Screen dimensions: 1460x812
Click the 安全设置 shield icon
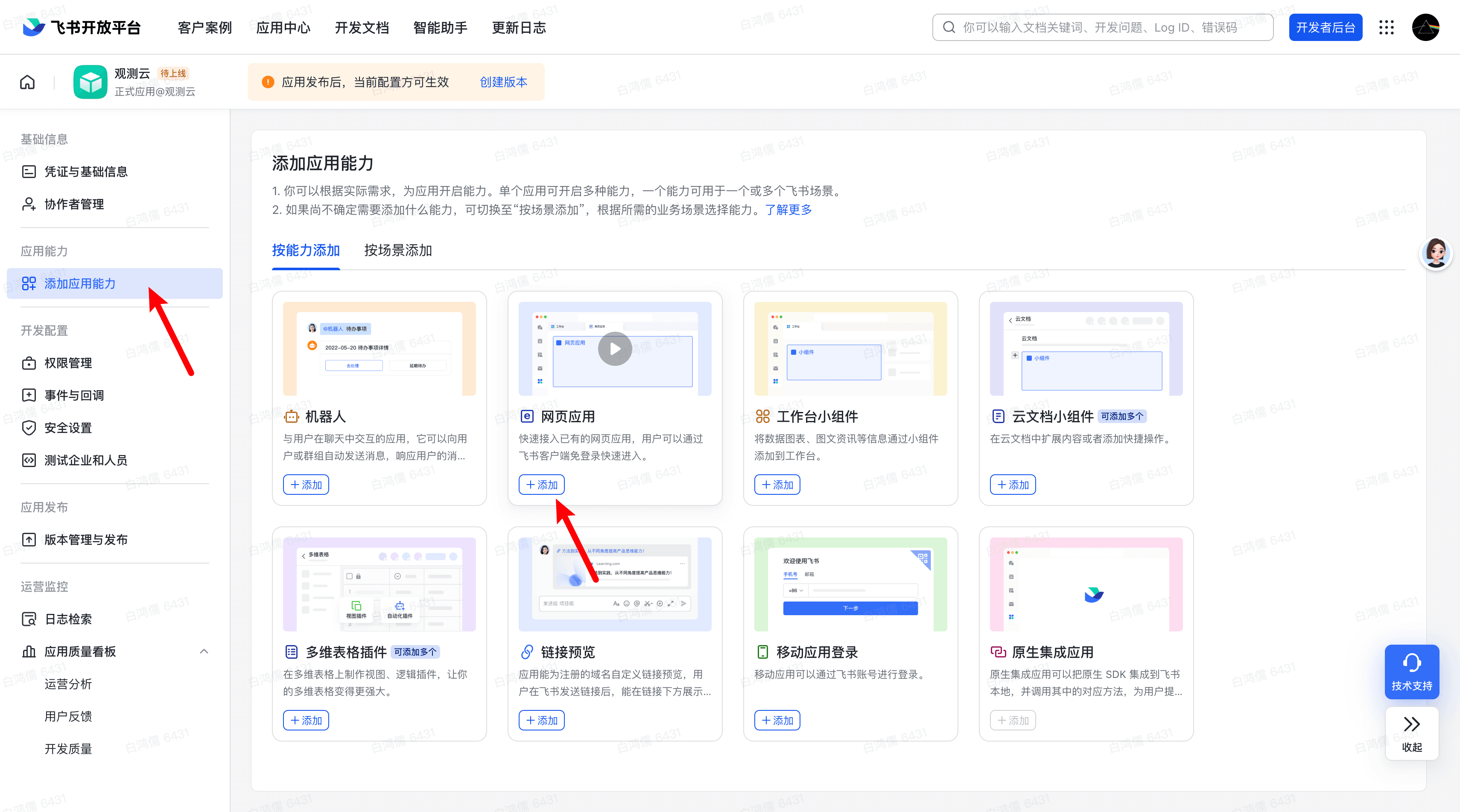29,428
